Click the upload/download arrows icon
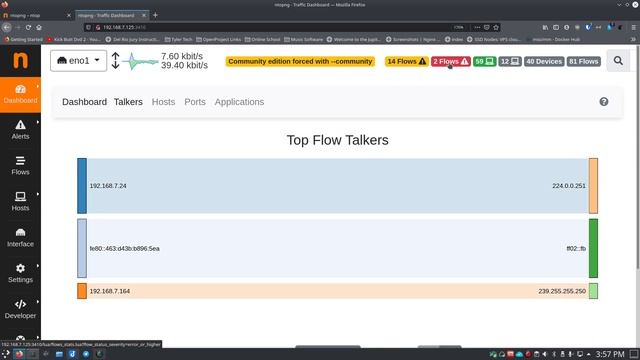This screenshot has width=640, height=360. 116,60
